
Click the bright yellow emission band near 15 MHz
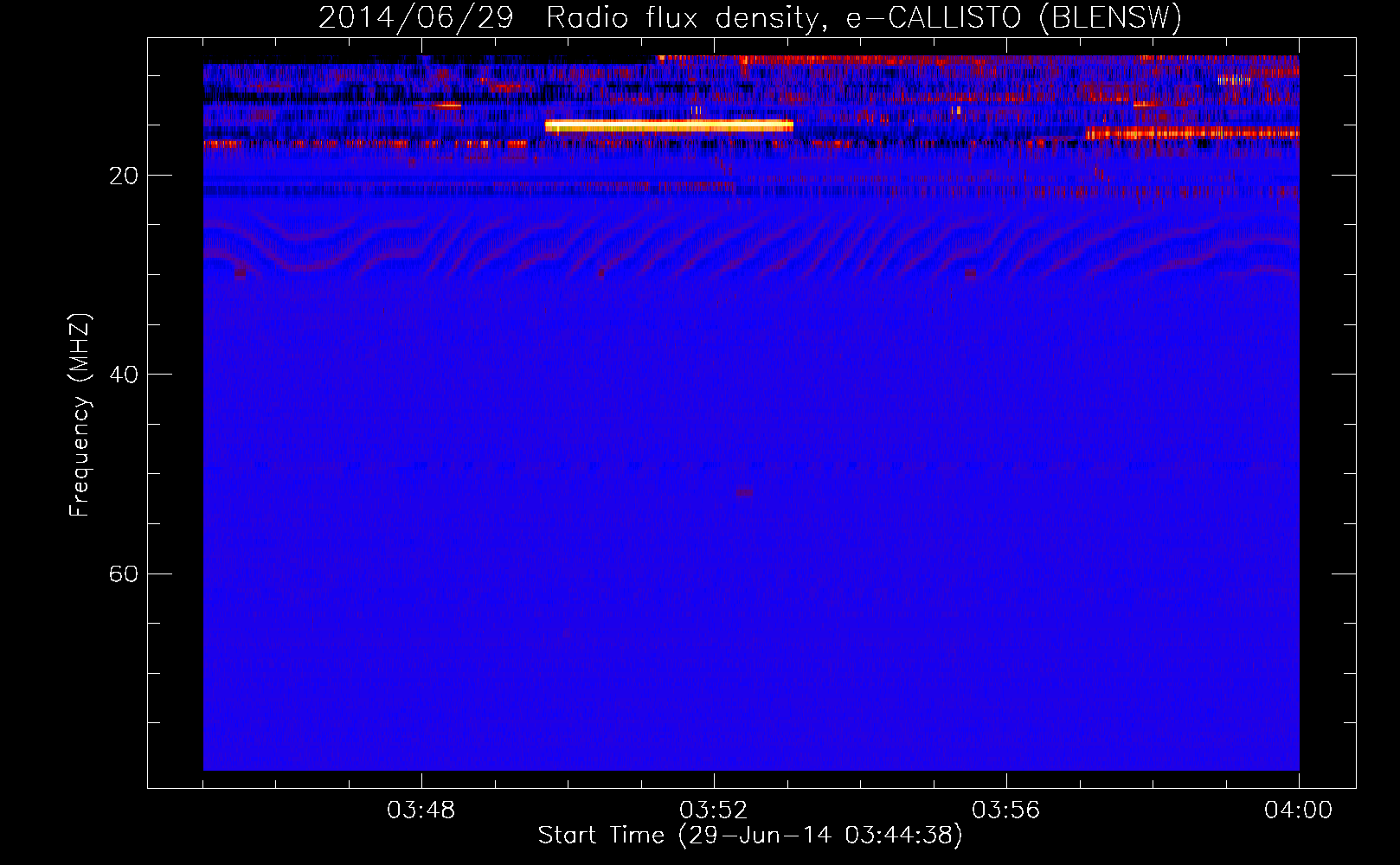click(669, 126)
